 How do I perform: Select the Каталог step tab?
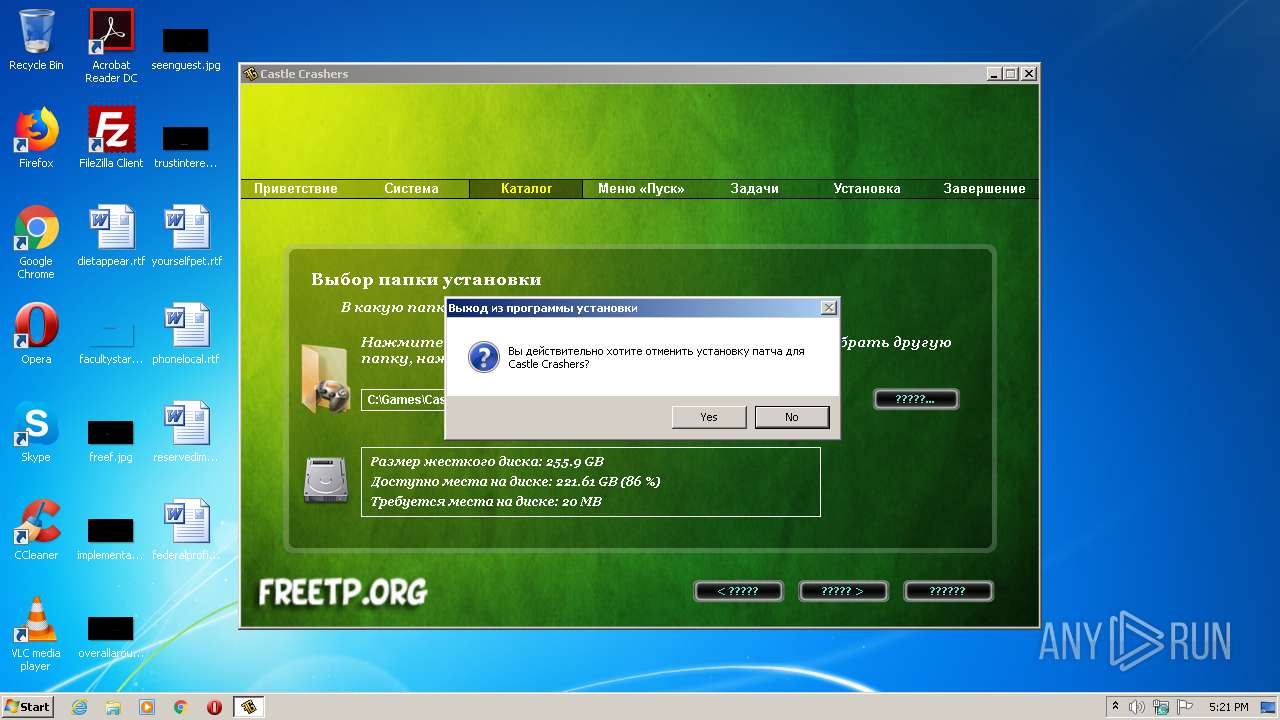click(x=527, y=189)
